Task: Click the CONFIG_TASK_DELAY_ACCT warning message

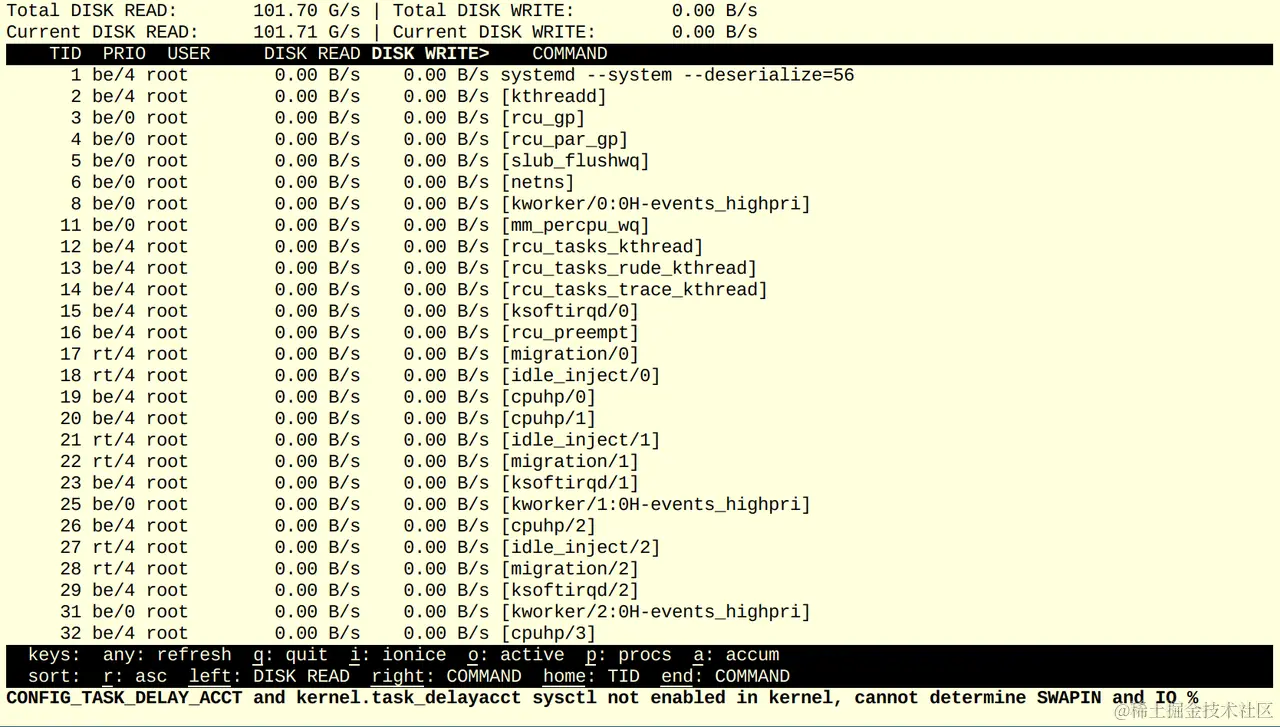Action: click(x=602, y=698)
